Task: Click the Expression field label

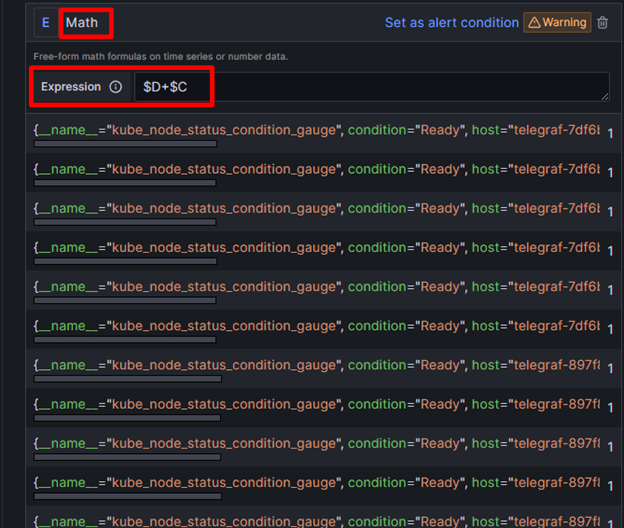Action: [70, 87]
